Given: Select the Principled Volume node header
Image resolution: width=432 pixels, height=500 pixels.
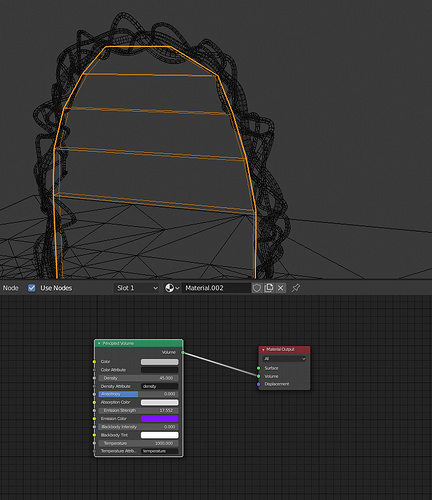Looking at the screenshot, I should tap(139, 343).
